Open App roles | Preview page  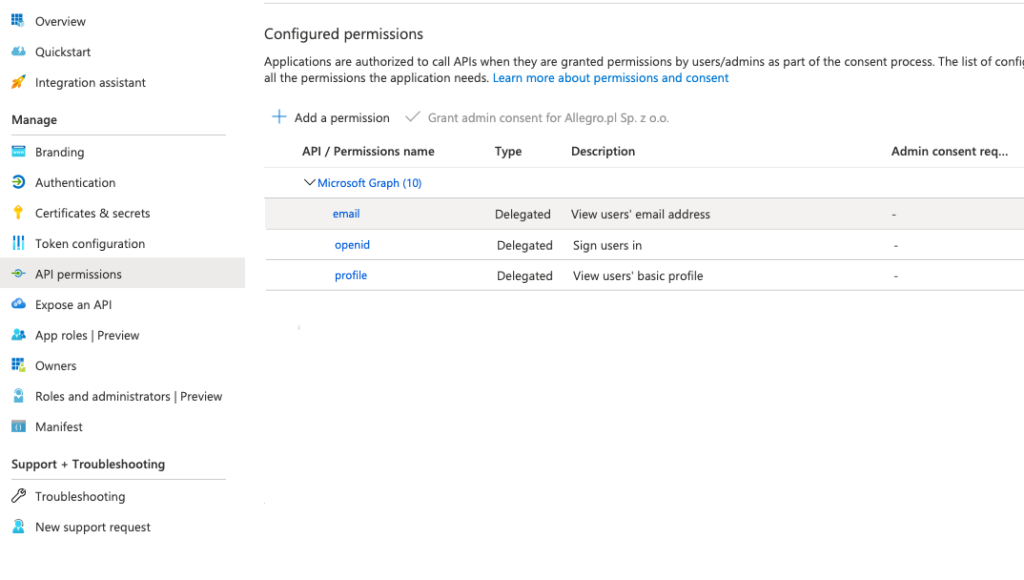(x=87, y=336)
